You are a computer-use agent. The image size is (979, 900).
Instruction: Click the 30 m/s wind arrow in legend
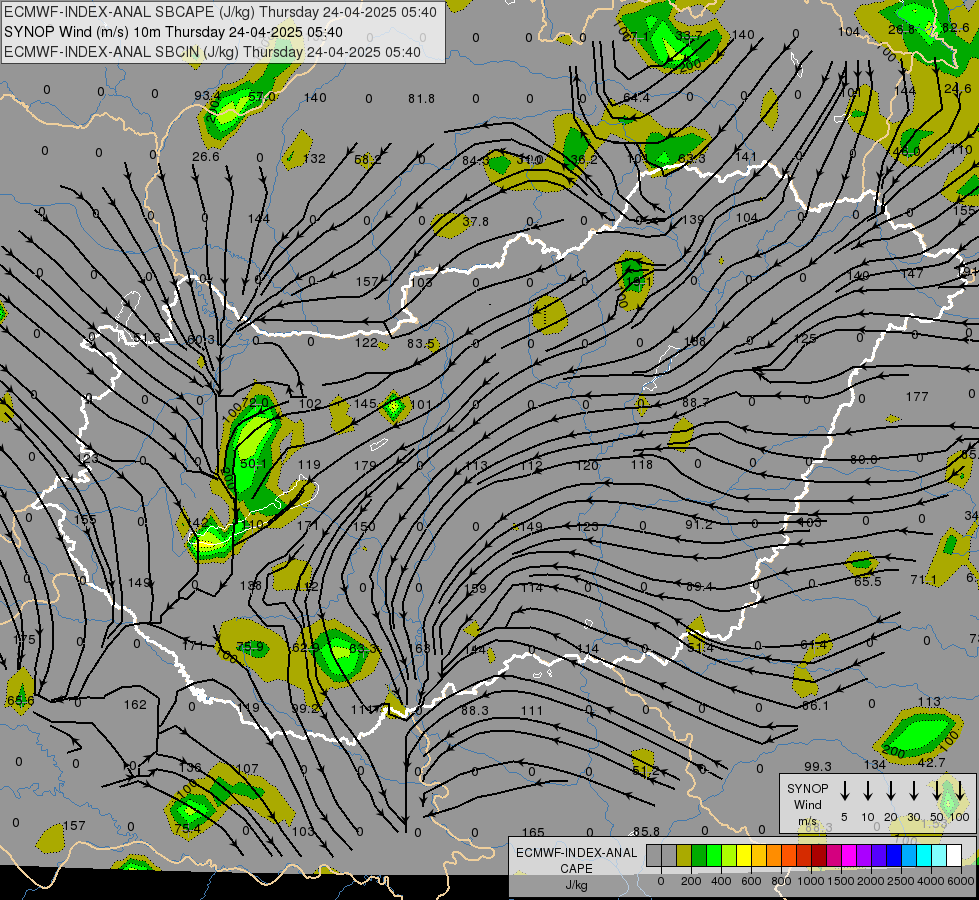[913, 790]
